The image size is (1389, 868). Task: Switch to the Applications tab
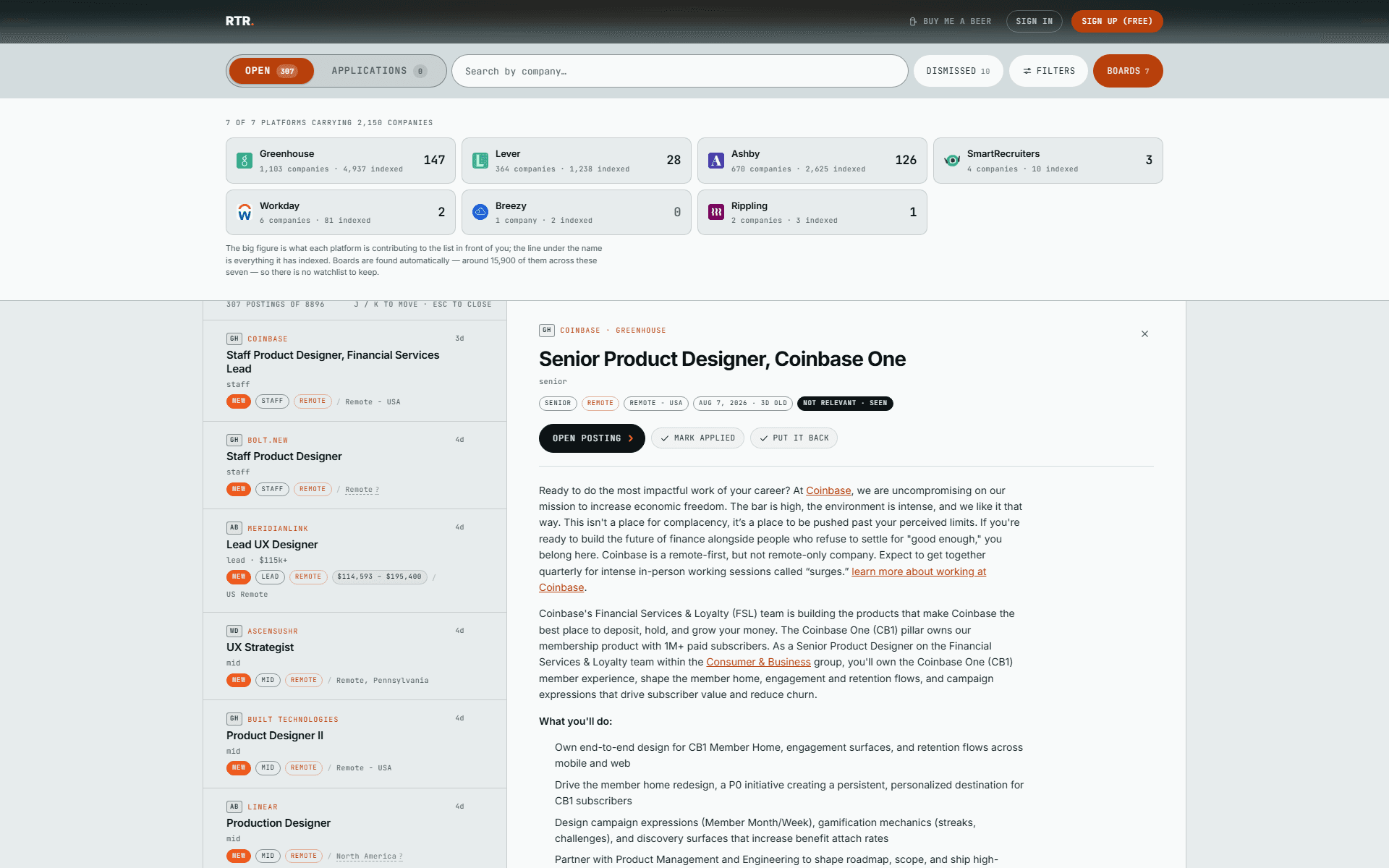pos(379,71)
